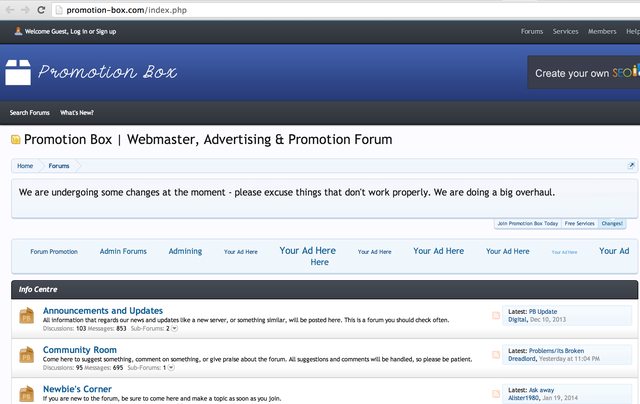This screenshot has height=404, width=640.
Task: Open Newbie's Corner forum folder icon
Action: (27, 394)
